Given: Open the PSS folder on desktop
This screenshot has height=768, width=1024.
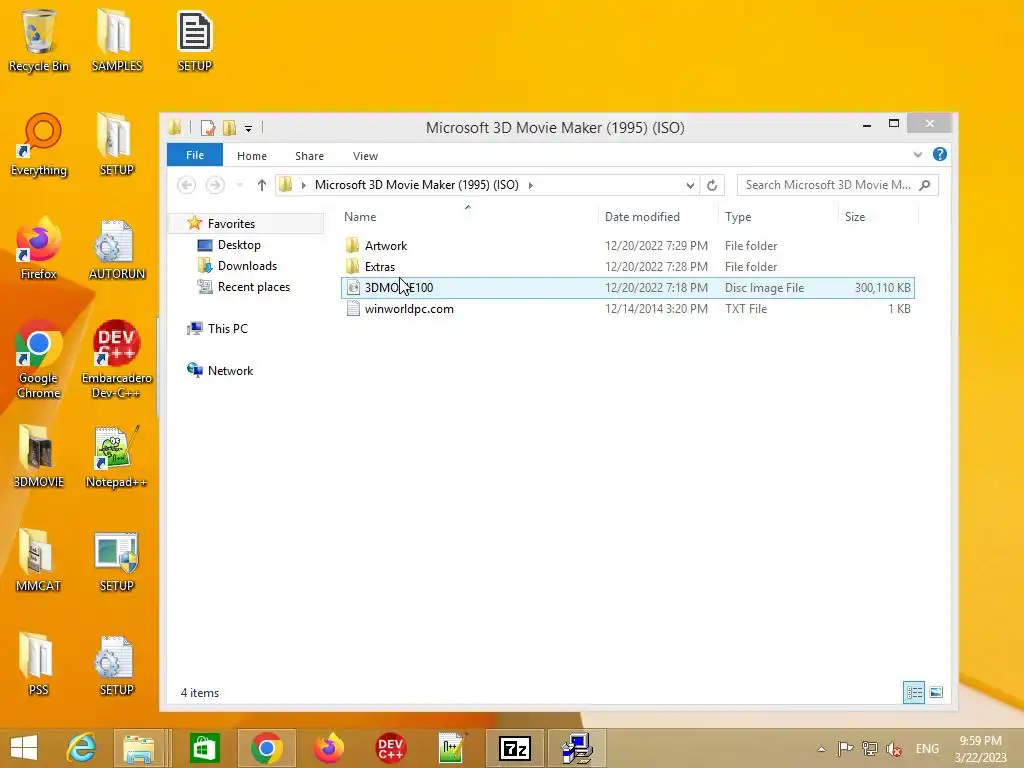Looking at the screenshot, I should point(39,665).
